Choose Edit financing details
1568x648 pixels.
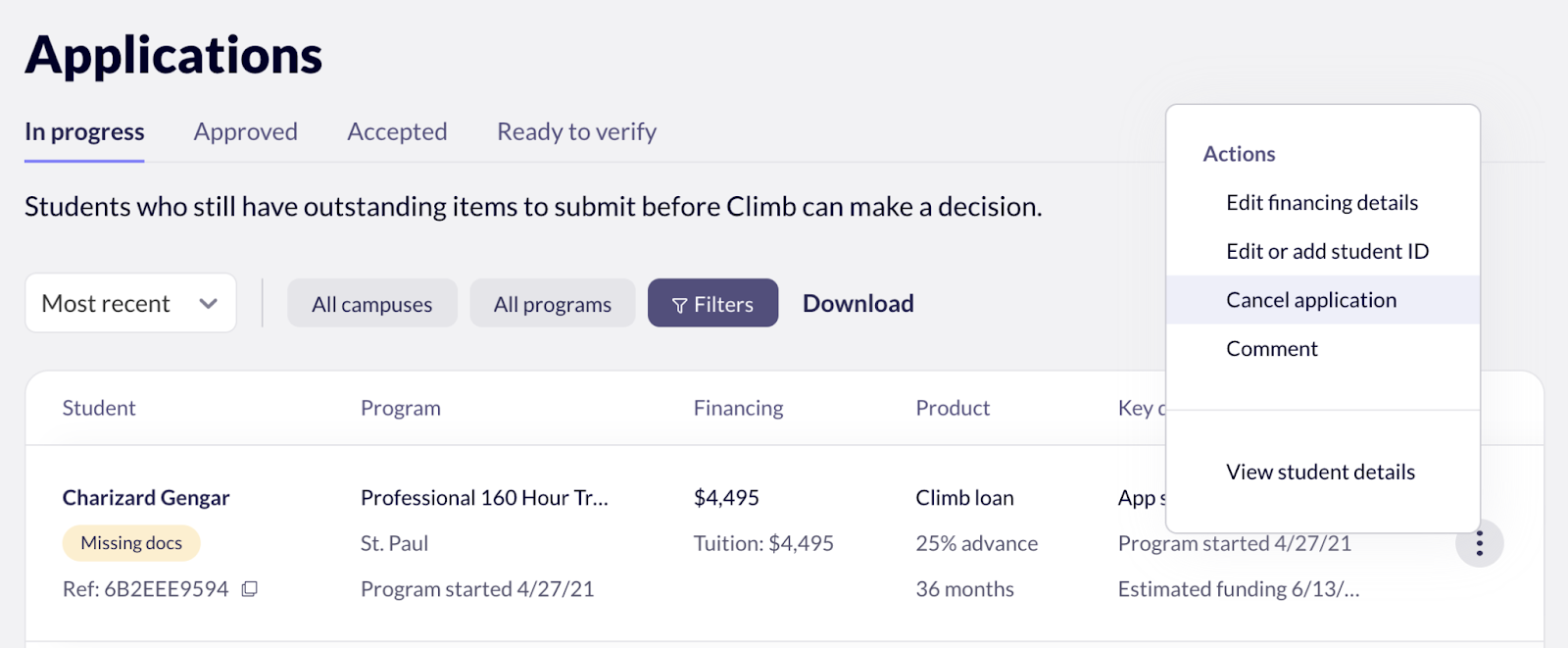click(x=1322, y=202)
